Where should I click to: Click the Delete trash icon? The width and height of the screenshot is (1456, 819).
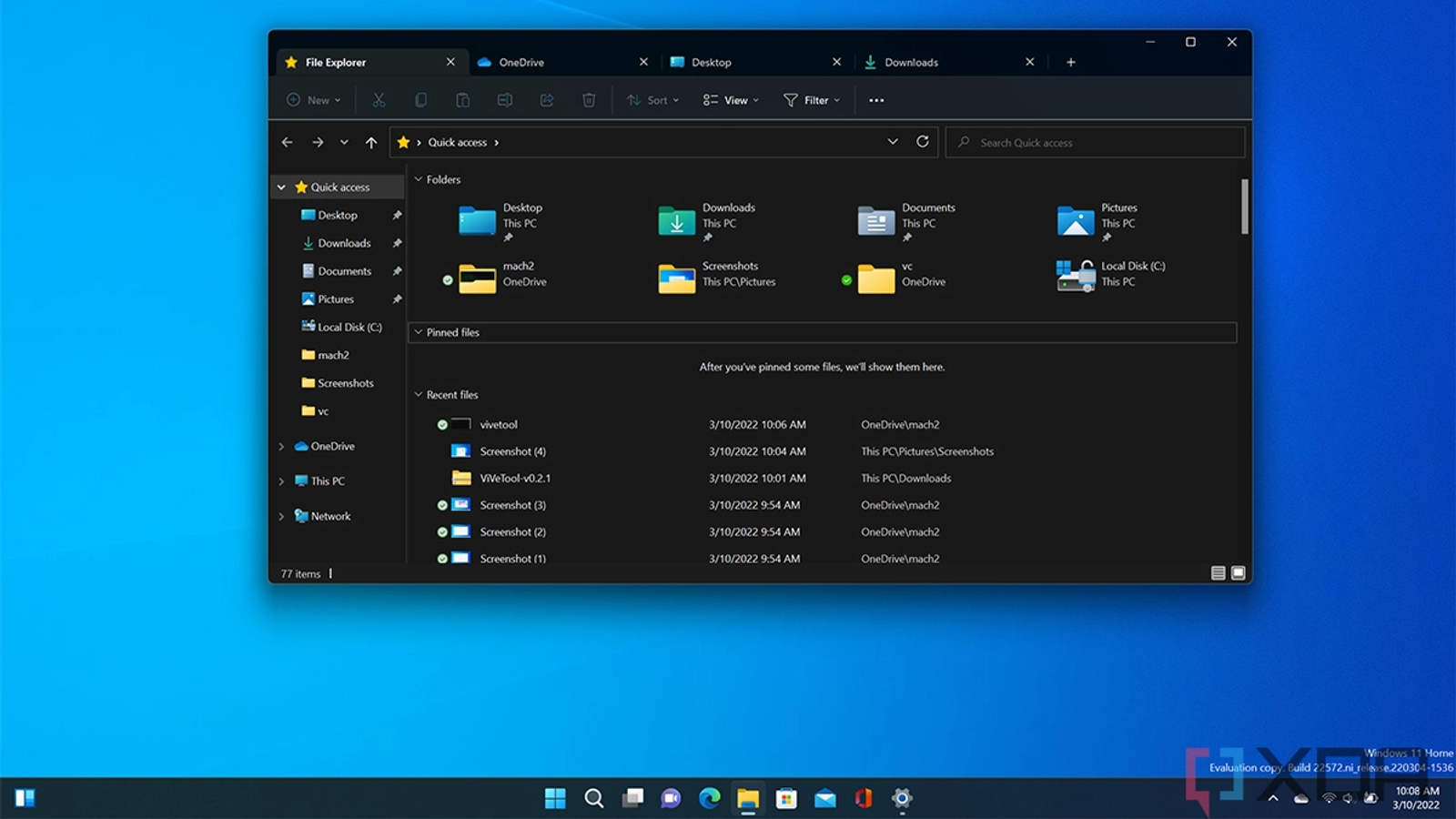(589, 100)
